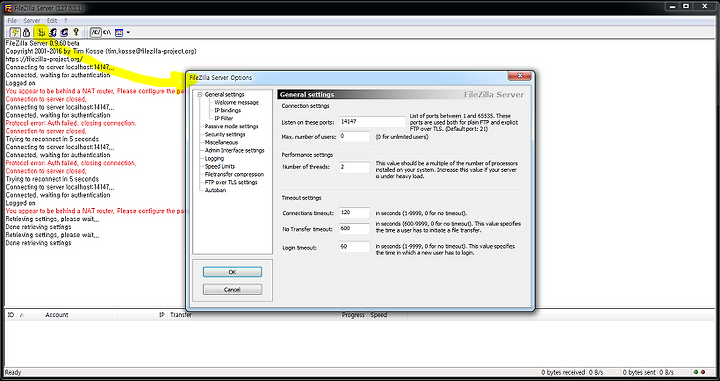Click Cancel in the Options dialog
Screen dimensions: 720x381
coord(232,290)
